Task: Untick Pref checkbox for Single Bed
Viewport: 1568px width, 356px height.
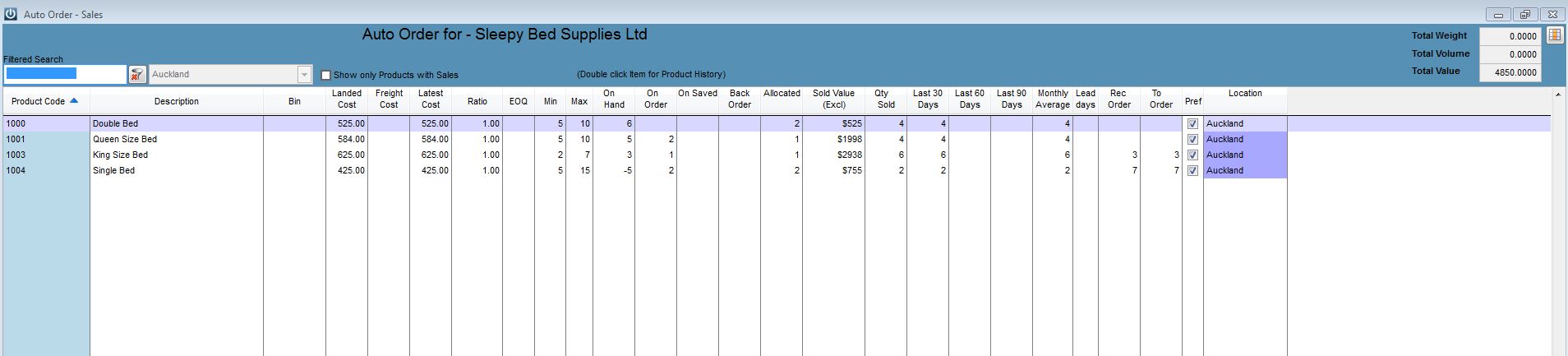Action: [1192, 170]
